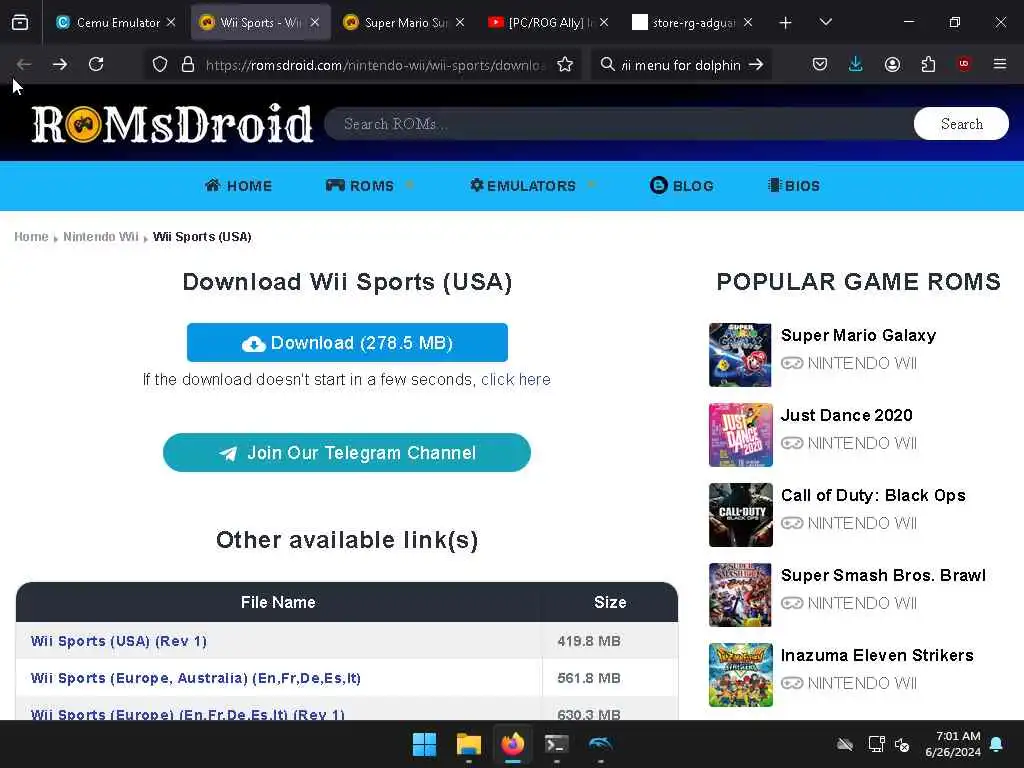Focus the Search ROMs field
Image resolution: width=1024 pixels, height=768 pixels.
point(618,123)
